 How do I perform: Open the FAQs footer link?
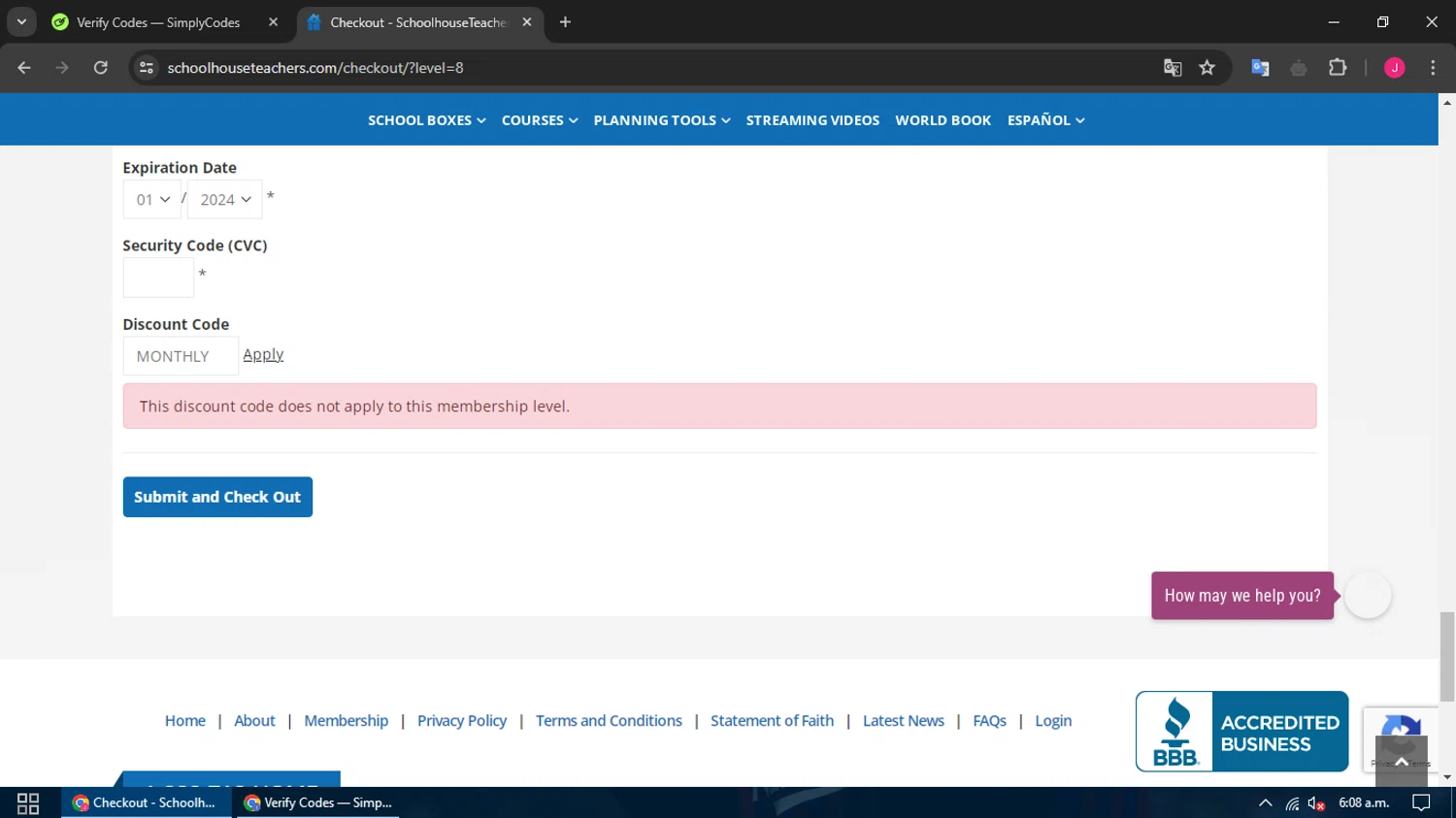click(989, 721)
